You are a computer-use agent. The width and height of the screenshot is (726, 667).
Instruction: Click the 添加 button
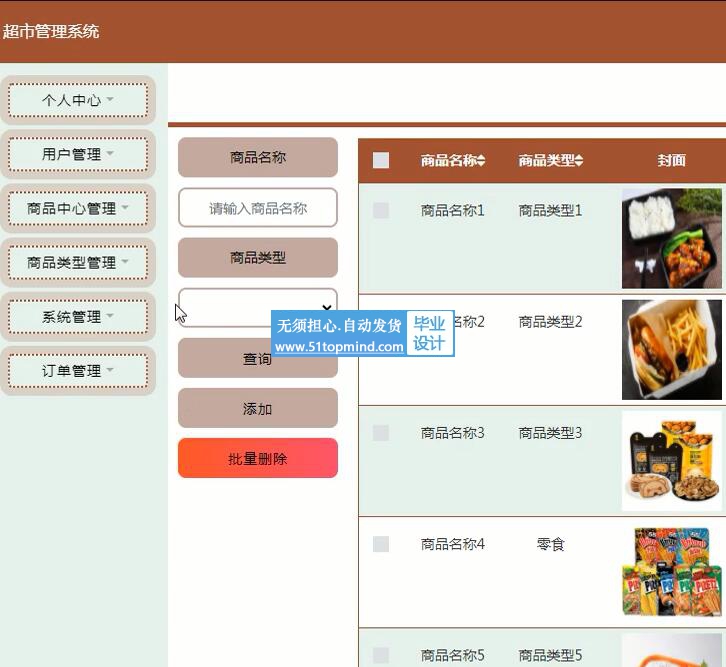tap(258, 408)
